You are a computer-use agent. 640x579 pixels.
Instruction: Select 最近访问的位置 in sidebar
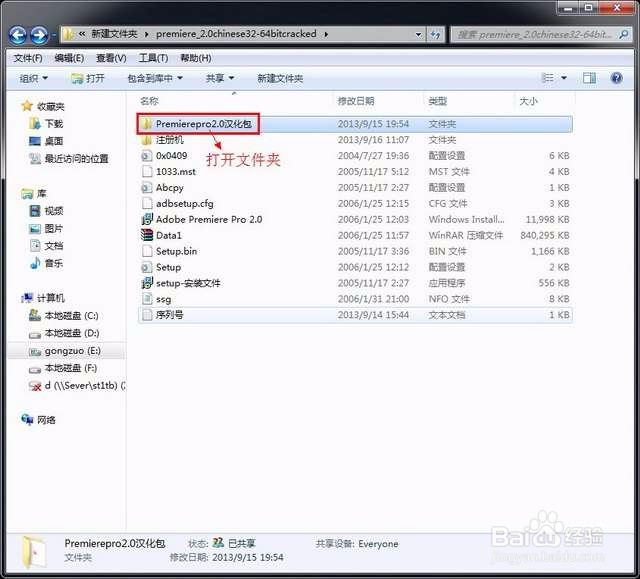coord(76,158)
